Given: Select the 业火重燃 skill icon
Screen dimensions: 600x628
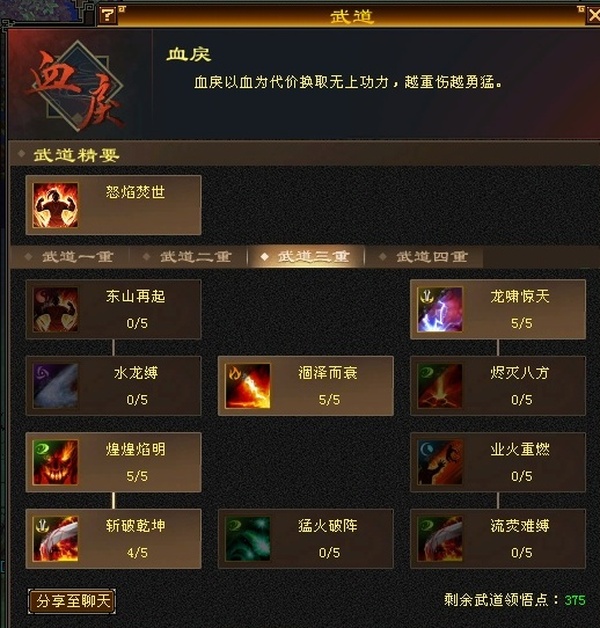Looking at the screenshot, I should coord(440,462).
